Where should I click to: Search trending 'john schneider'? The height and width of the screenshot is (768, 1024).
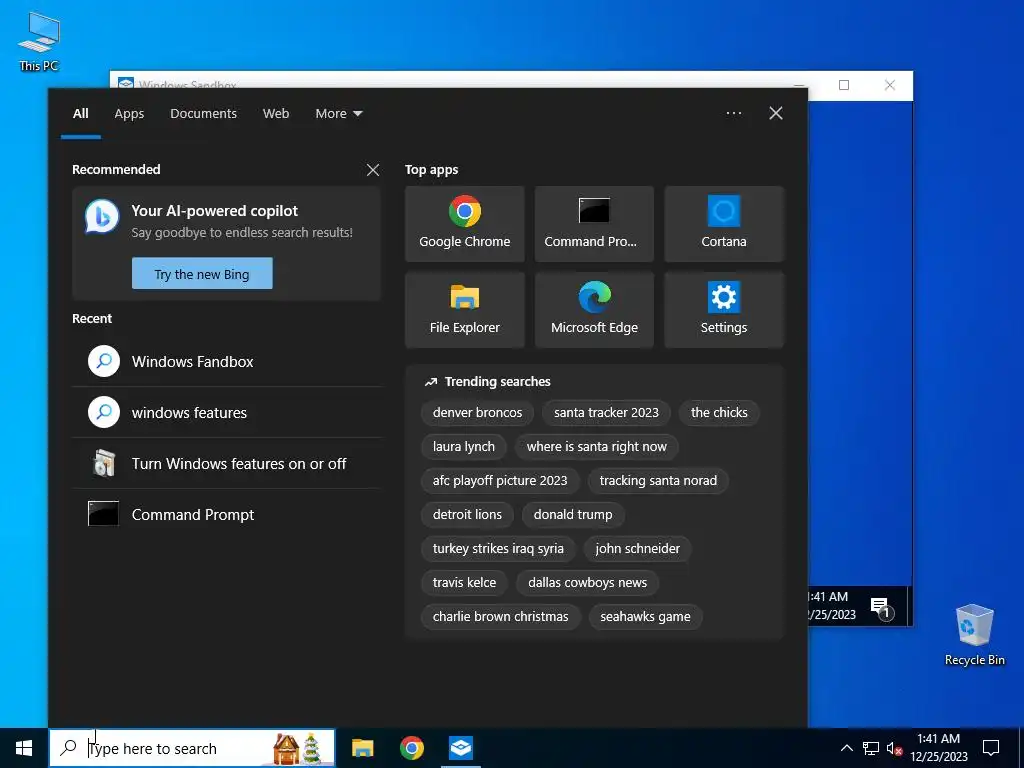(x=637, y=549)
